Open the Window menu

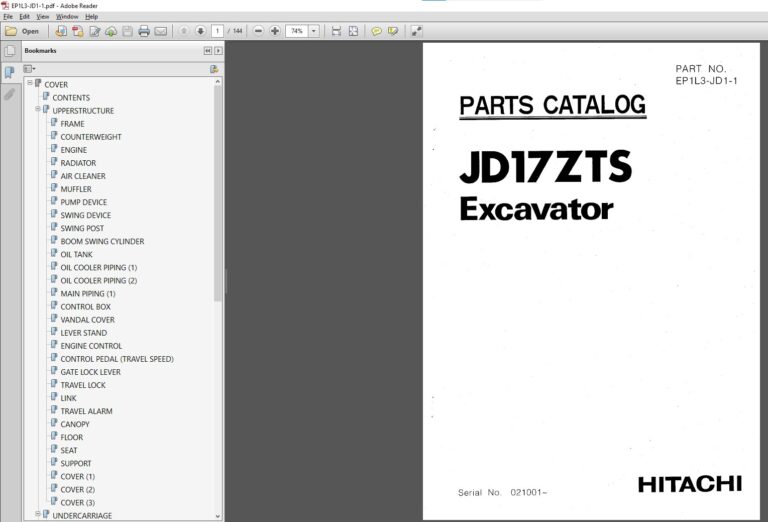(x=67, y=17)
